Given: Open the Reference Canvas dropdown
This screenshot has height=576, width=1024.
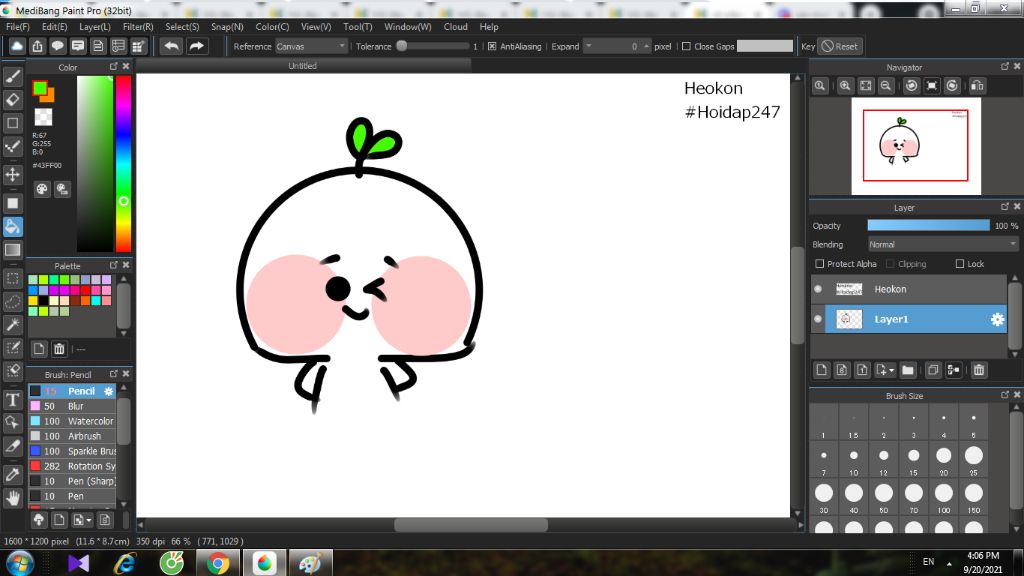Looking at the screenshot, I should pos(311,46).
